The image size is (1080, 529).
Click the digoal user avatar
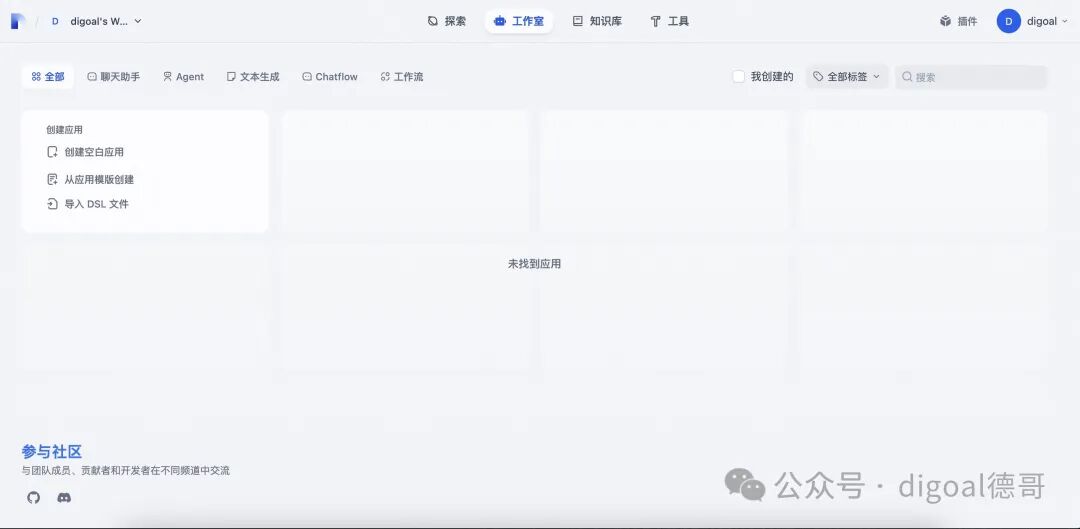point(1008,21)
